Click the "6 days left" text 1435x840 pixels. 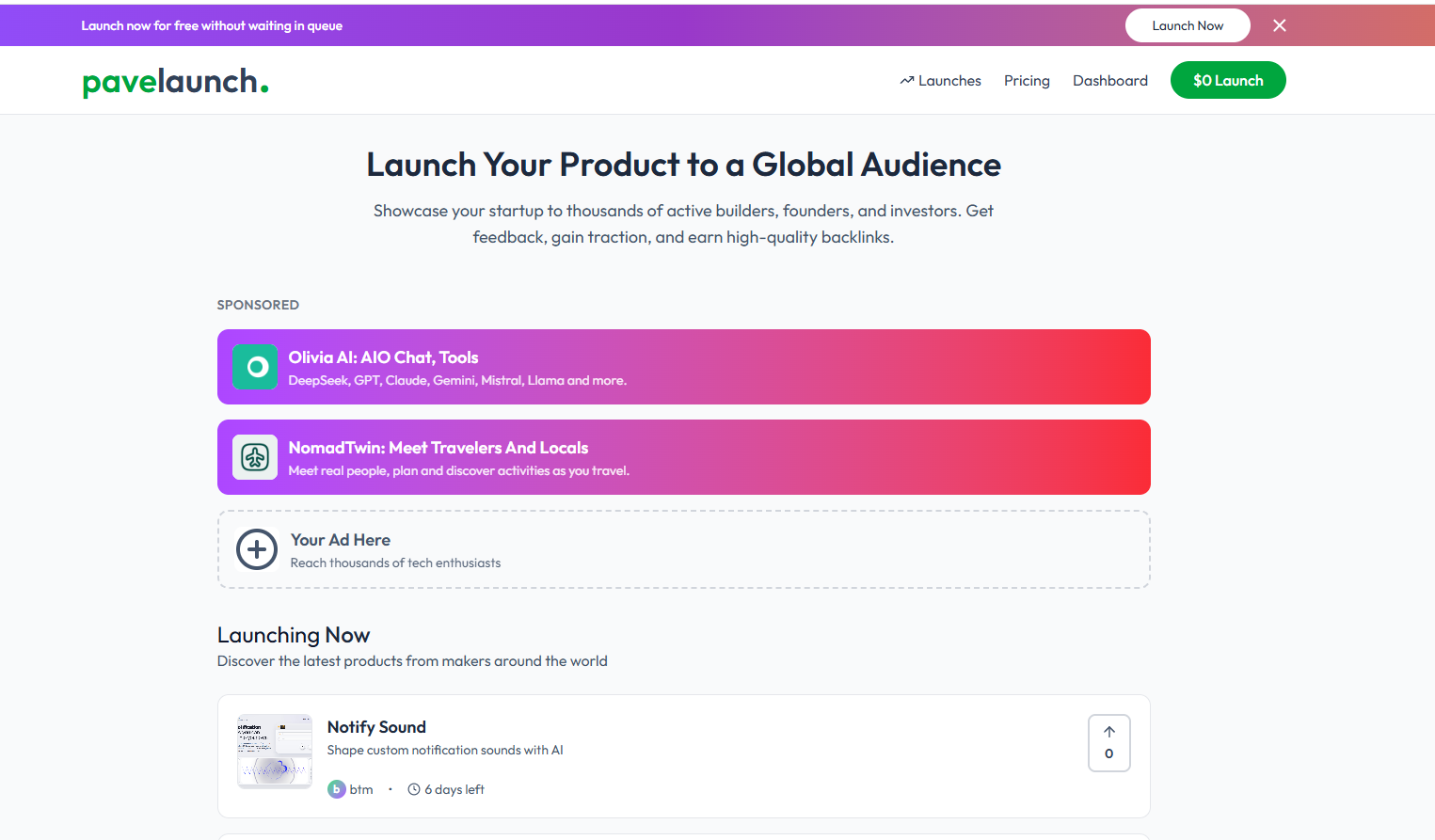tap(454, 789)
